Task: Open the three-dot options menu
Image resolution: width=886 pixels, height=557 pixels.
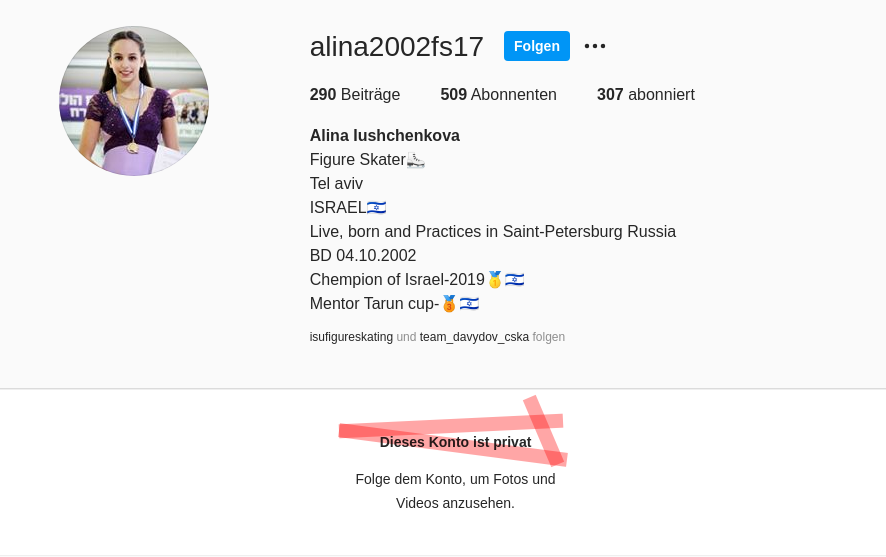Action: [594, 46]
